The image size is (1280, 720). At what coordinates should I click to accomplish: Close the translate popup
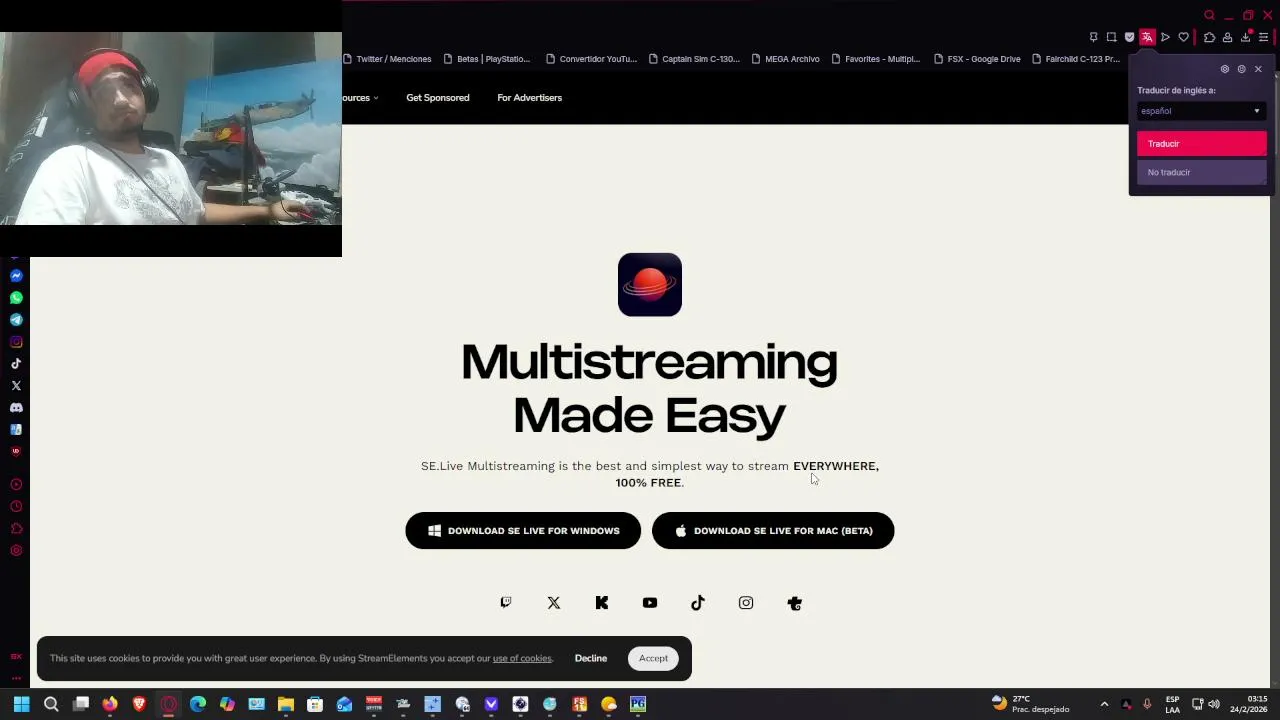[1258, 69]
